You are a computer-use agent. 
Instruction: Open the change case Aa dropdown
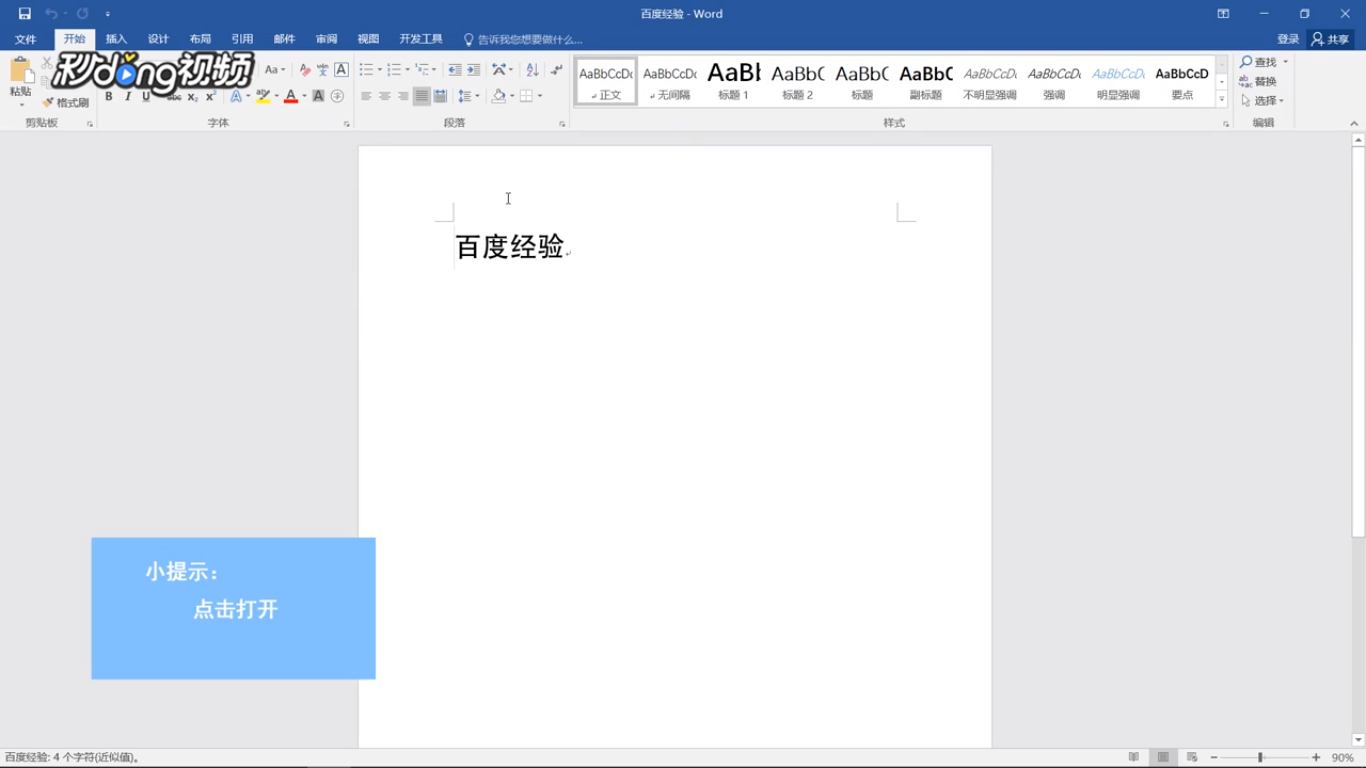click(275, 70)
